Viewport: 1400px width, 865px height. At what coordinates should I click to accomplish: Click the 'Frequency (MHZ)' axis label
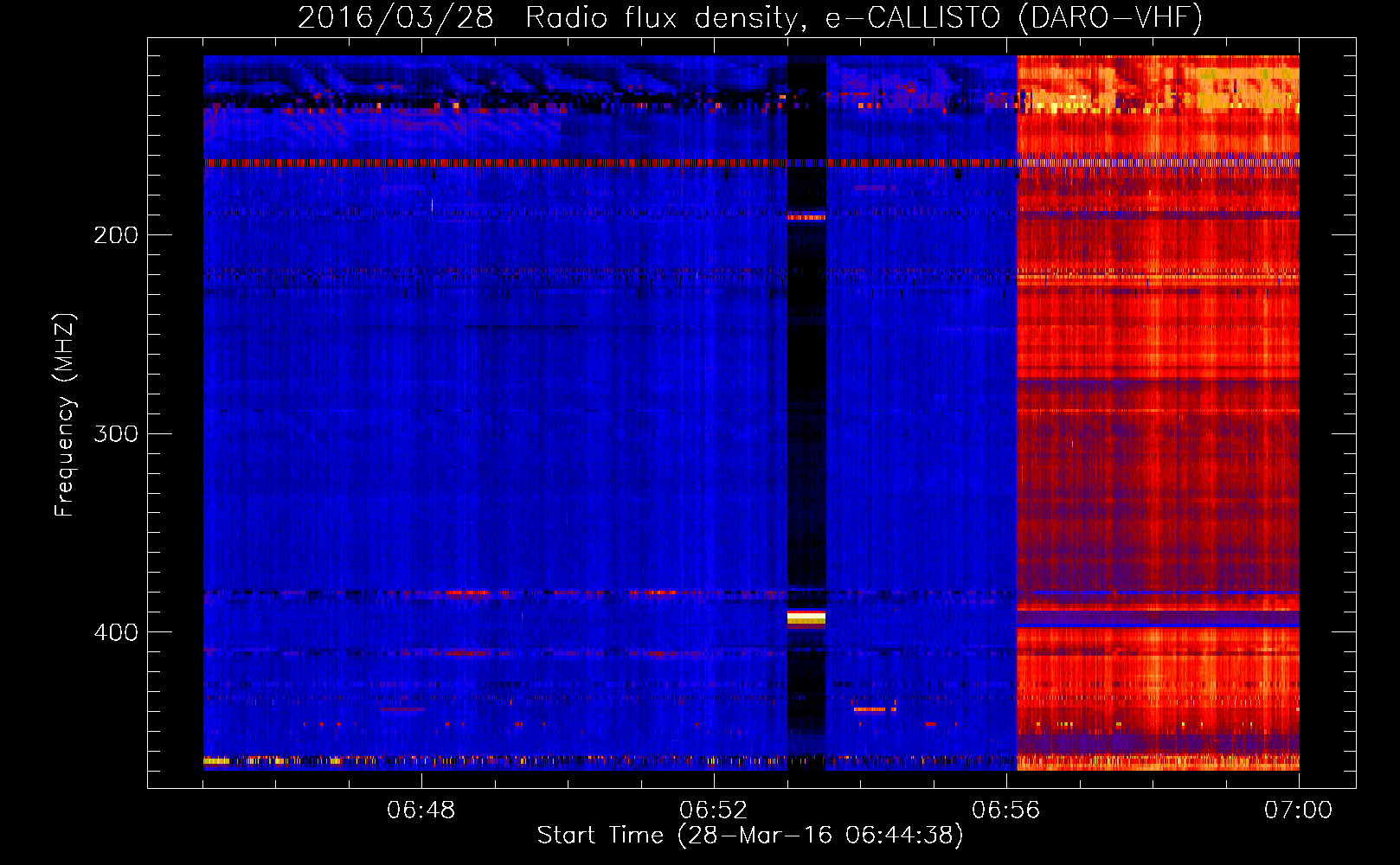[x=65, y=415]
